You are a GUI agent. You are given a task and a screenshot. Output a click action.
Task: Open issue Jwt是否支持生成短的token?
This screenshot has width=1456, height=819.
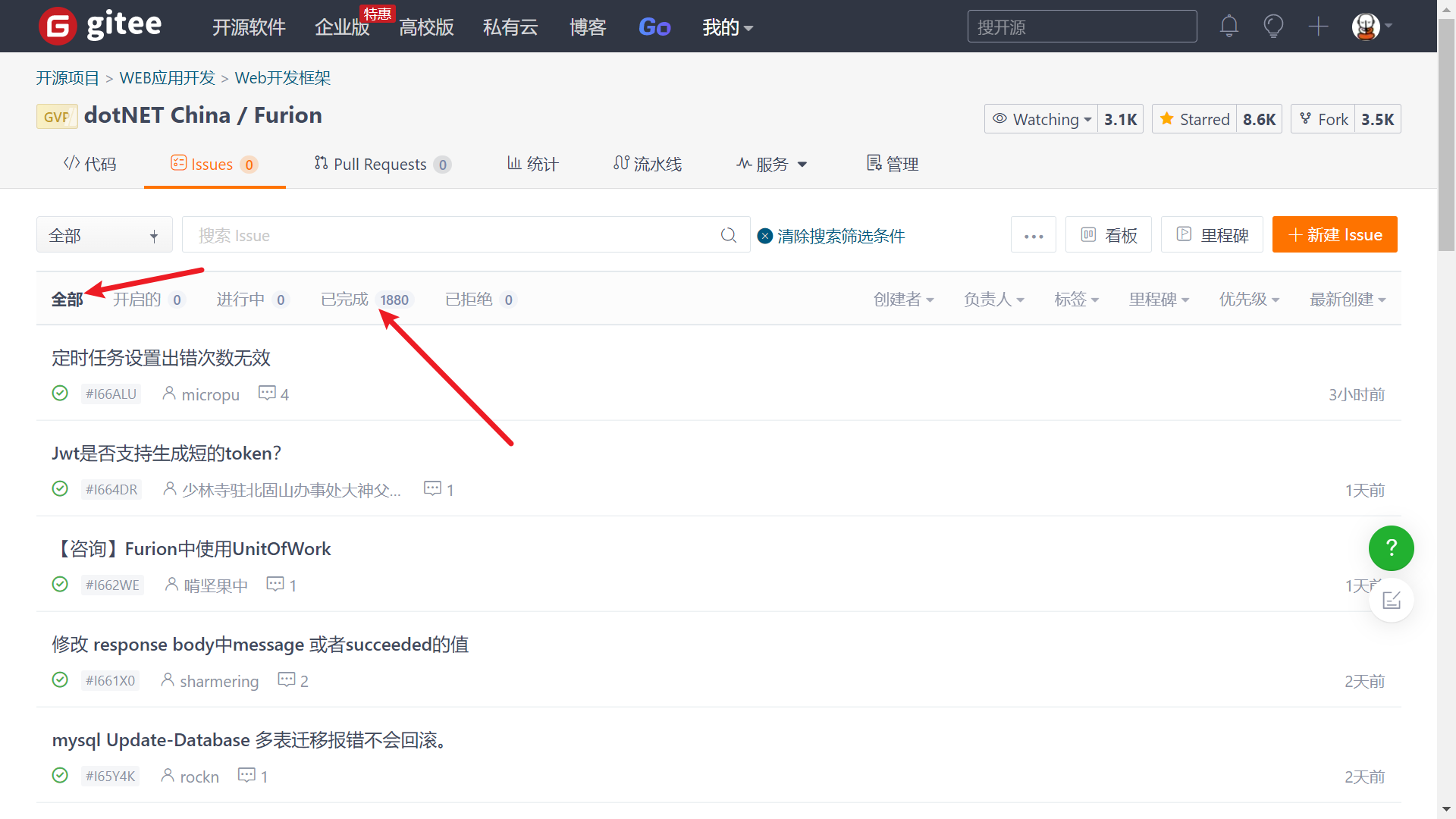pos(166,453)
